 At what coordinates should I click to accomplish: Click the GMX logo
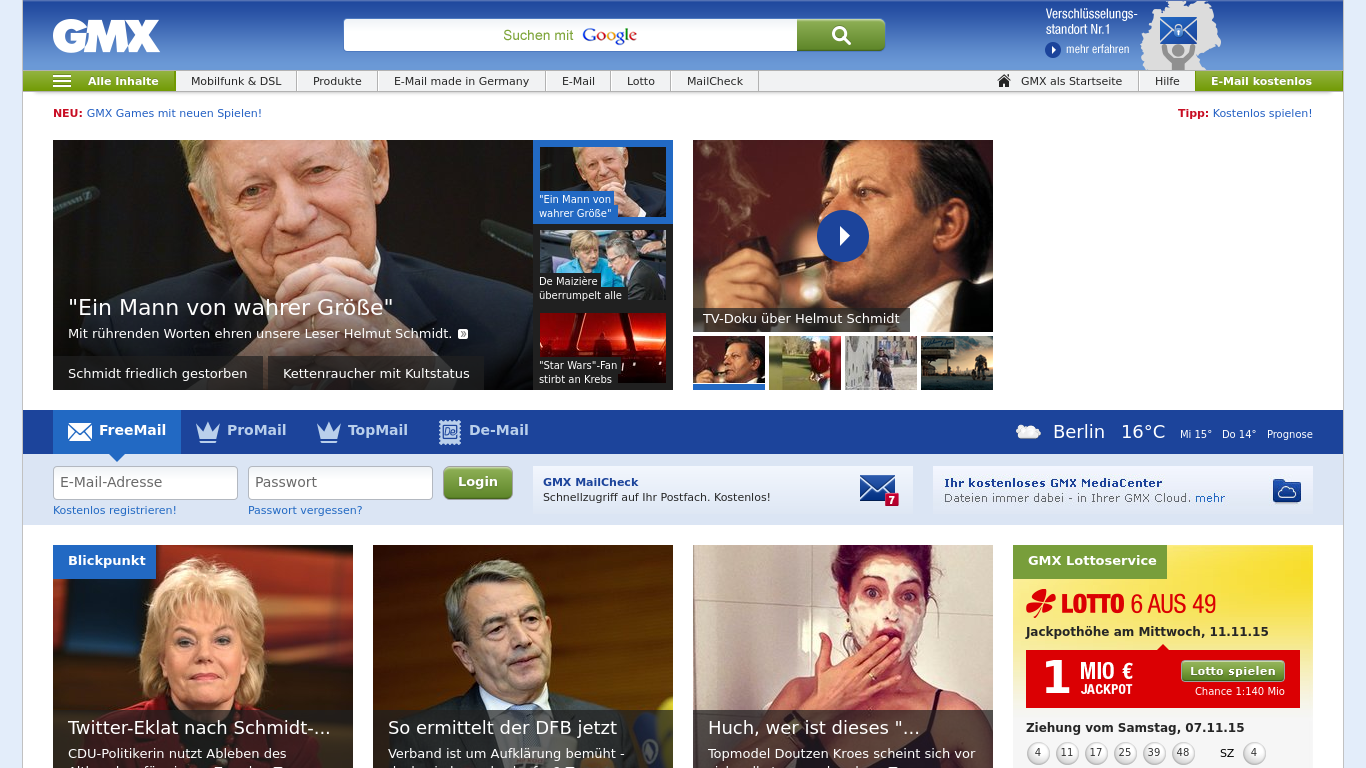(106, 36)
